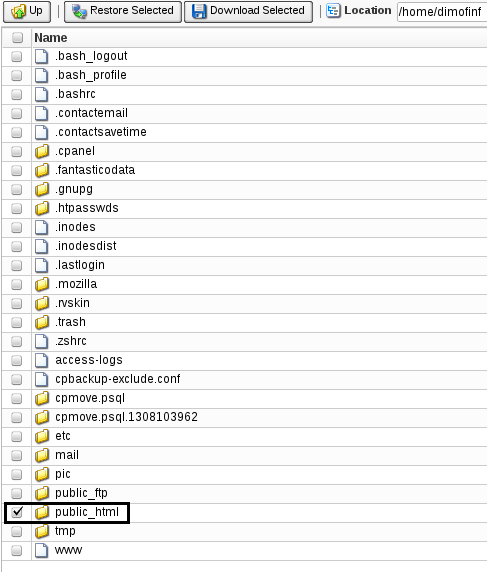Image resolution: width=487 pixels, height=572 pixels.
Task: Click the .rvskin folder icon
Action: pos(42,303)
